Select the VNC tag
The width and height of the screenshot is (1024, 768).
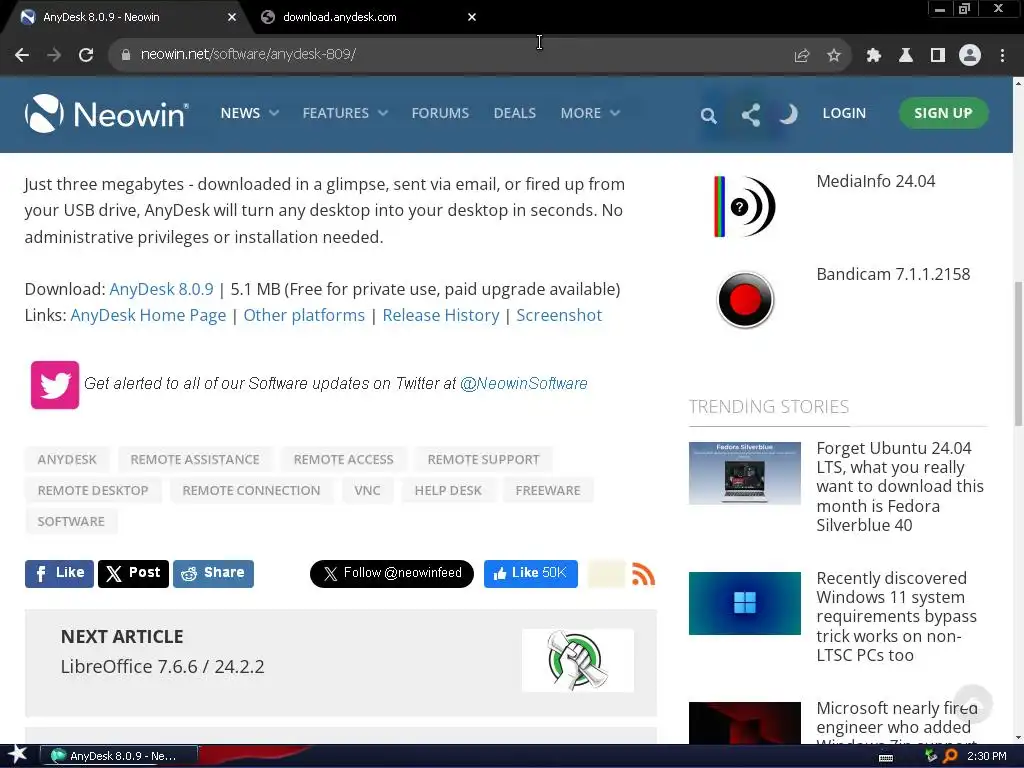367,490
